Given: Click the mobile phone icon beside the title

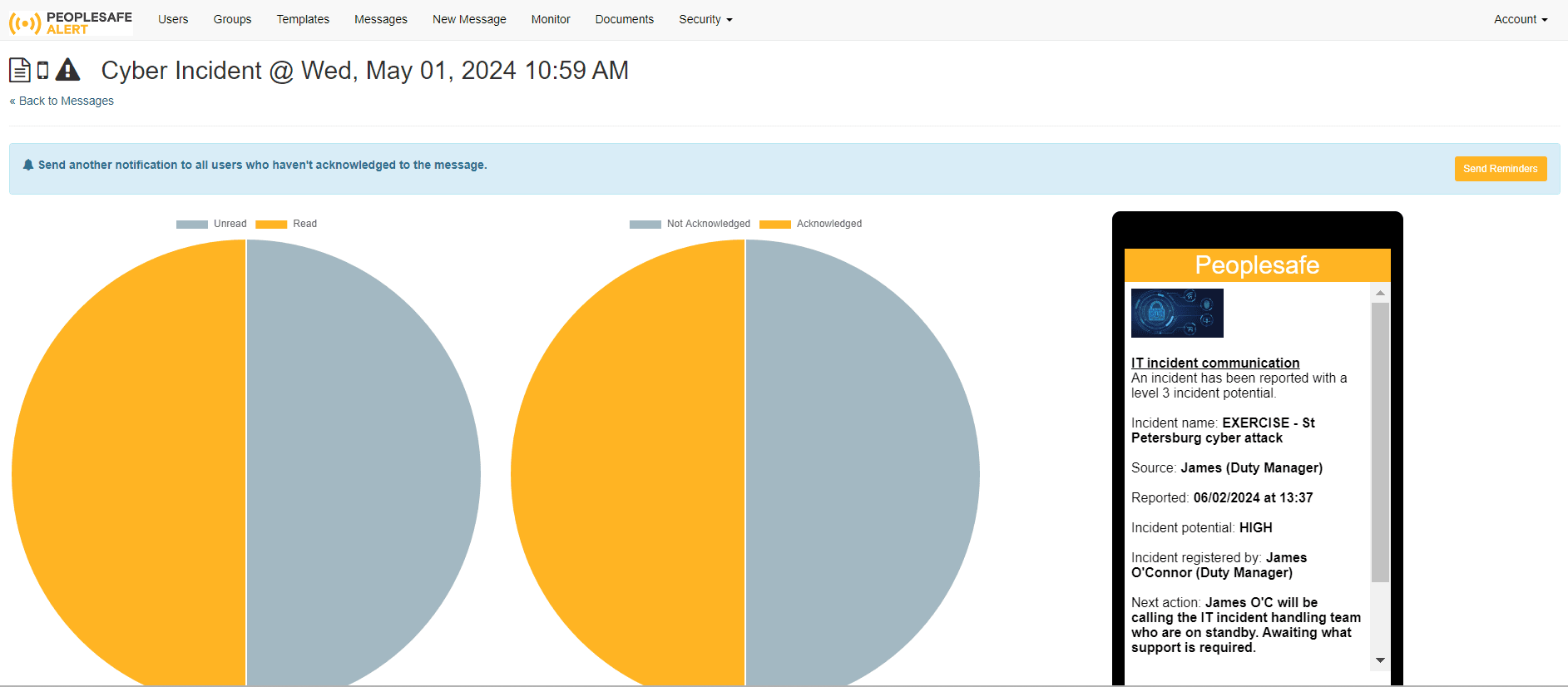Looking at the screenshot, I should [x=43, y=70].
